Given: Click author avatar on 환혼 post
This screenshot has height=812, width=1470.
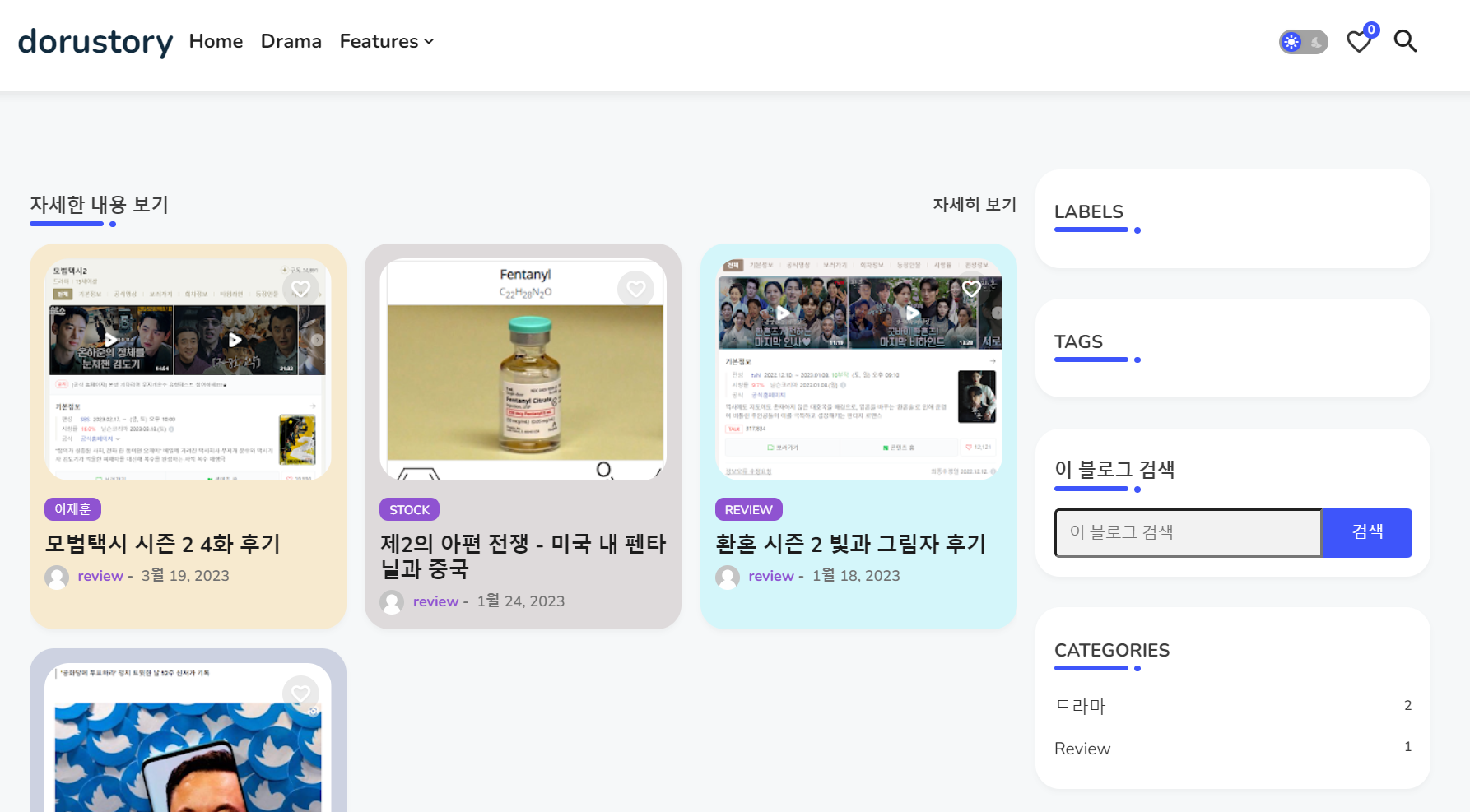Looking at the screenshot, I should 728,577.
